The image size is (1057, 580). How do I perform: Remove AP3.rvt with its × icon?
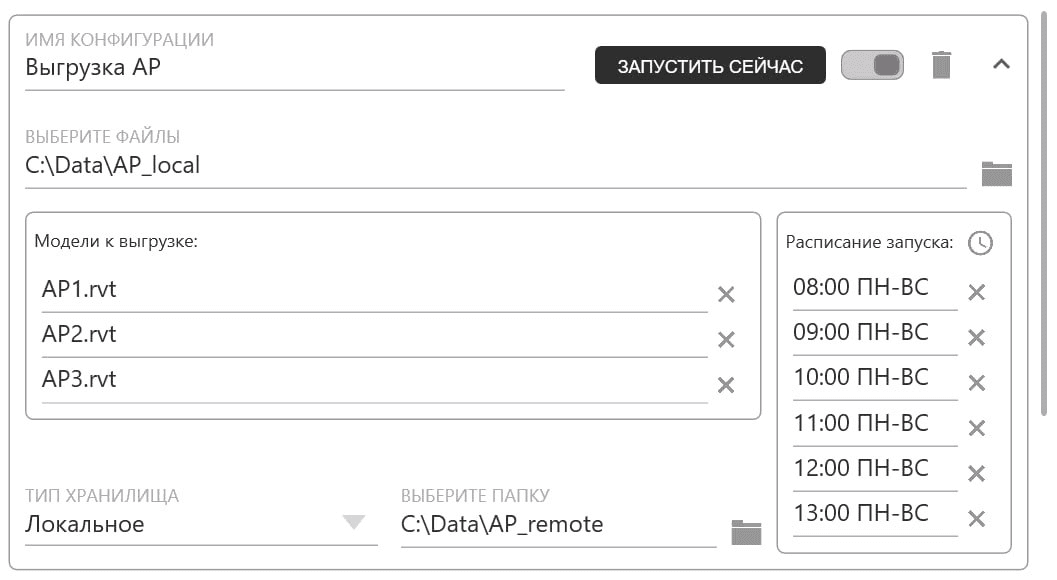point(728,383)
